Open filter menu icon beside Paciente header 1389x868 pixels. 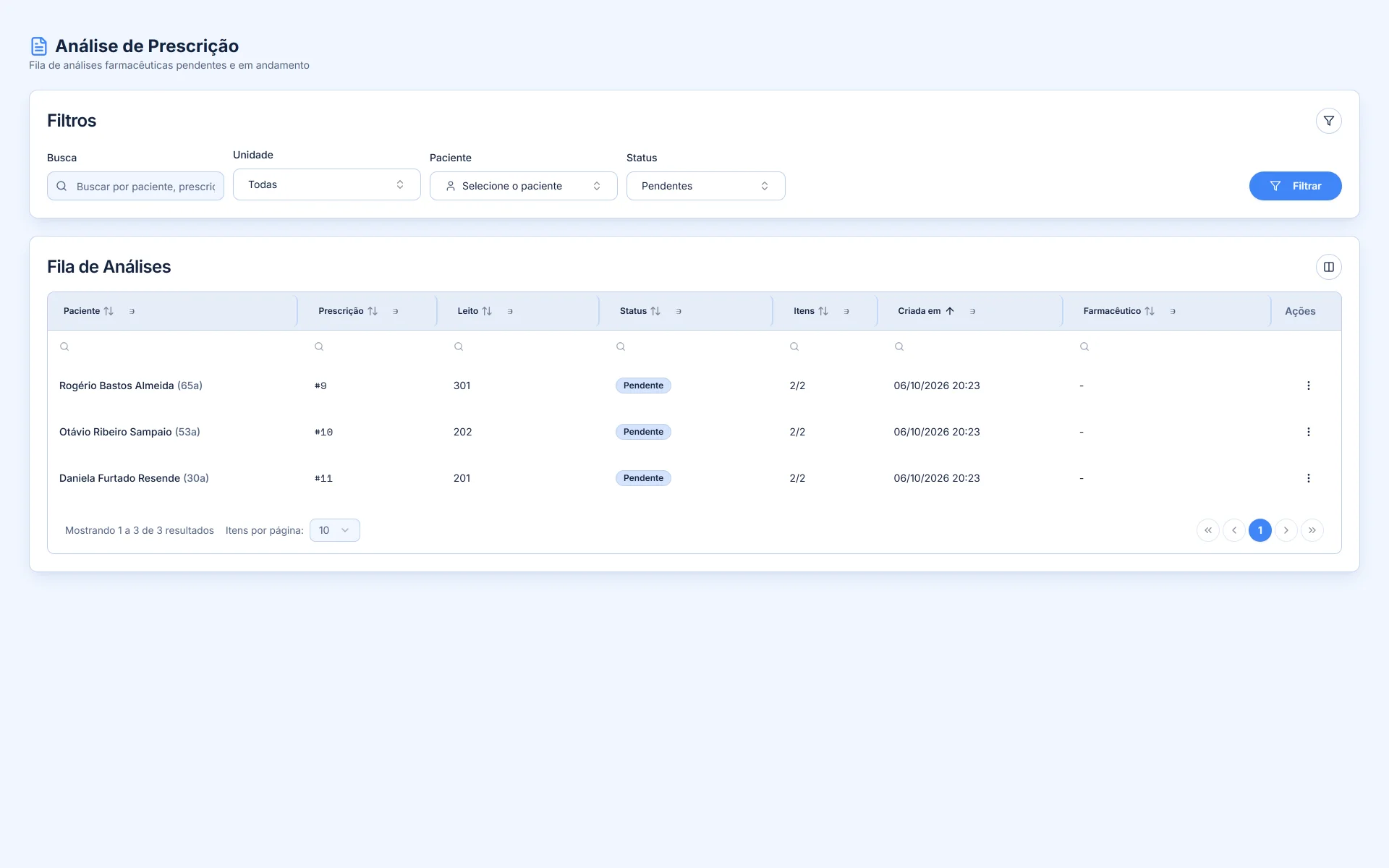[x=132, y=311]
